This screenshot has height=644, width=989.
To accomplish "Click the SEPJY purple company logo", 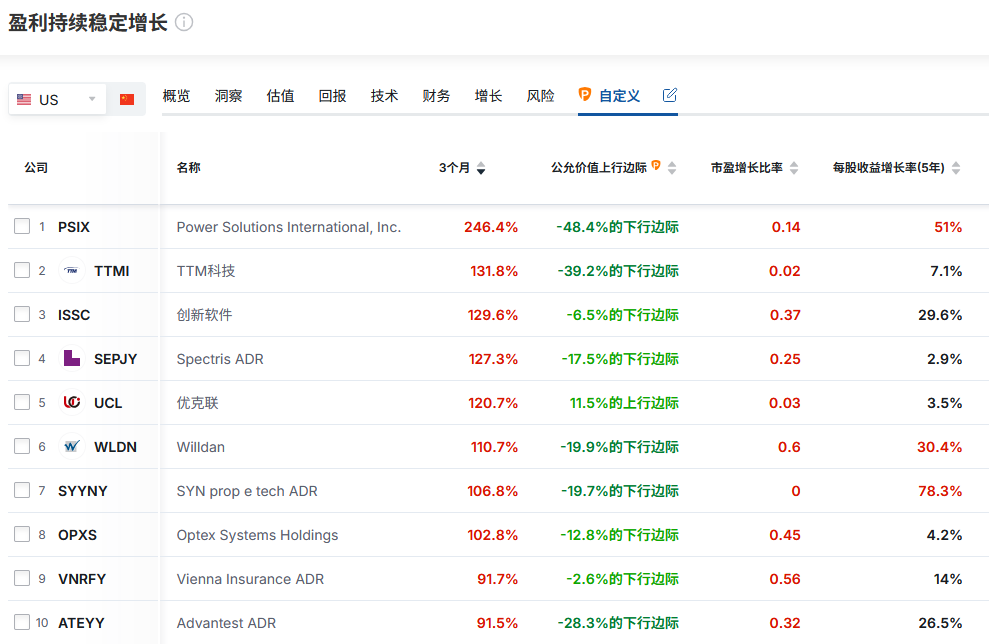I will click(72, 358).
